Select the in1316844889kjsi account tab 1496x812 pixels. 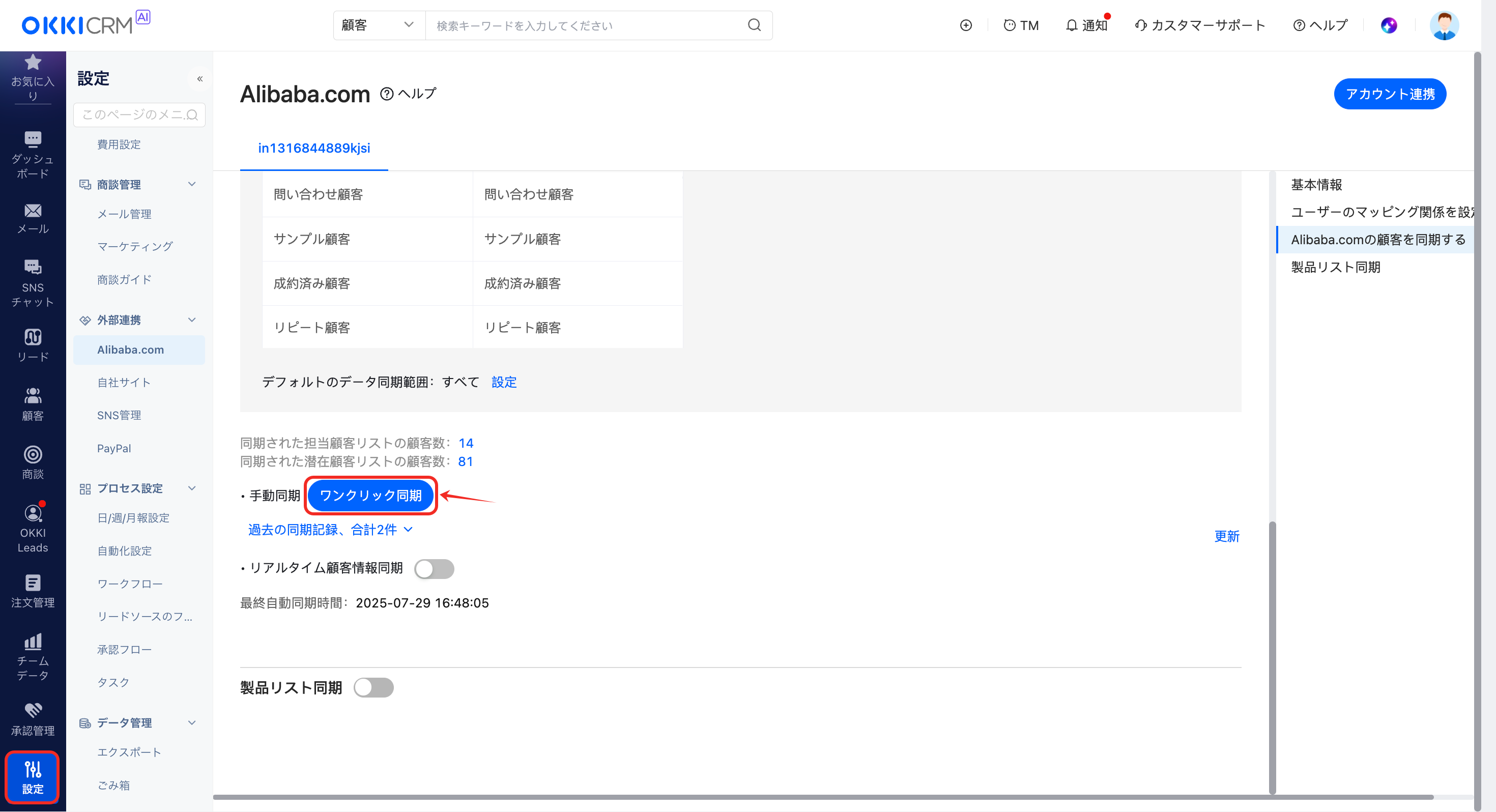(313, 148)
